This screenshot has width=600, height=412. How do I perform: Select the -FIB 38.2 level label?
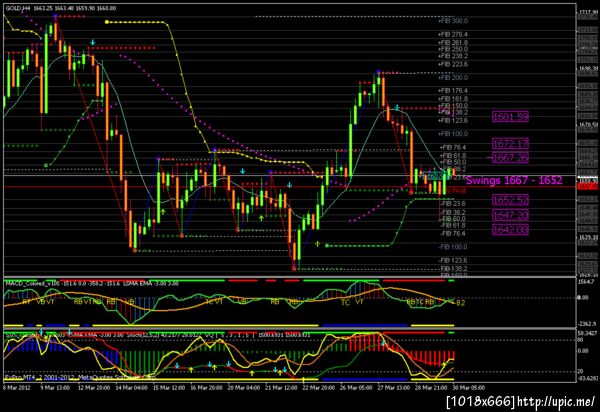click(453, 212)
